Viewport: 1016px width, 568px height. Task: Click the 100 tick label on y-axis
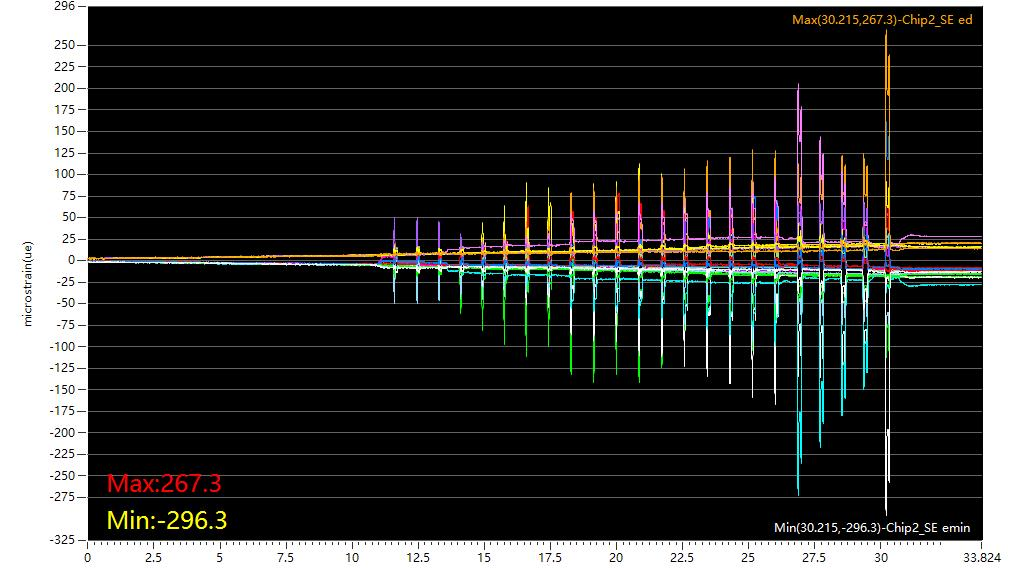(x=65, y=174)
